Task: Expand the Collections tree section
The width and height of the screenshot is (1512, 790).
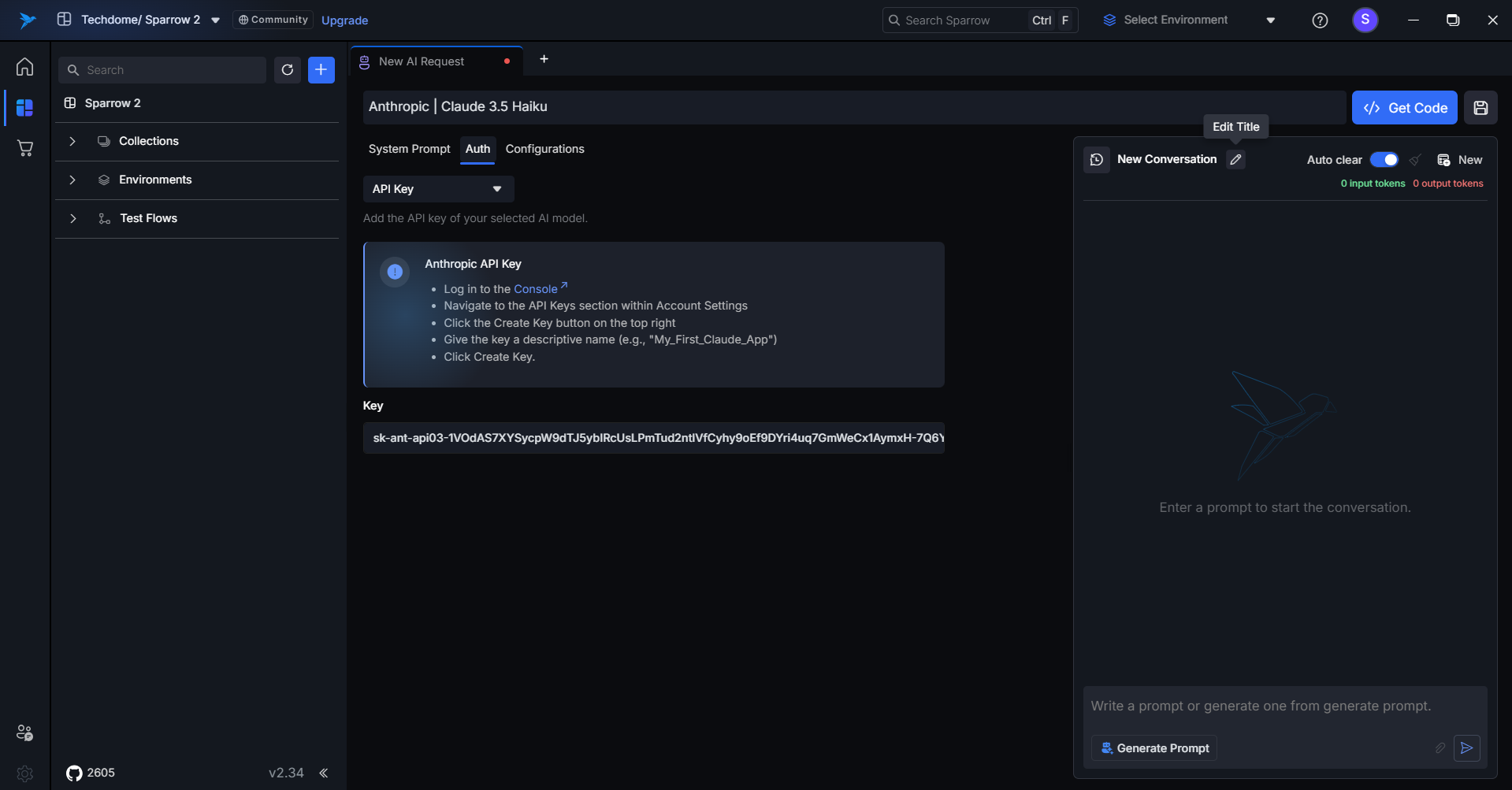Action: pyautogui.click(x=72, y=141)
